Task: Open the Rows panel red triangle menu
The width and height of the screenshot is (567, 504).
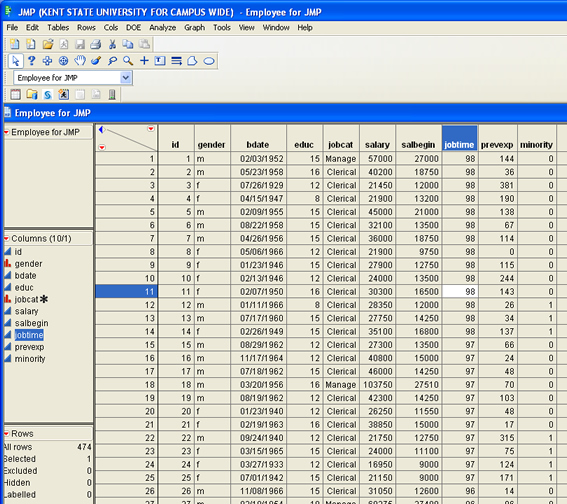Action: coord(6,433)
